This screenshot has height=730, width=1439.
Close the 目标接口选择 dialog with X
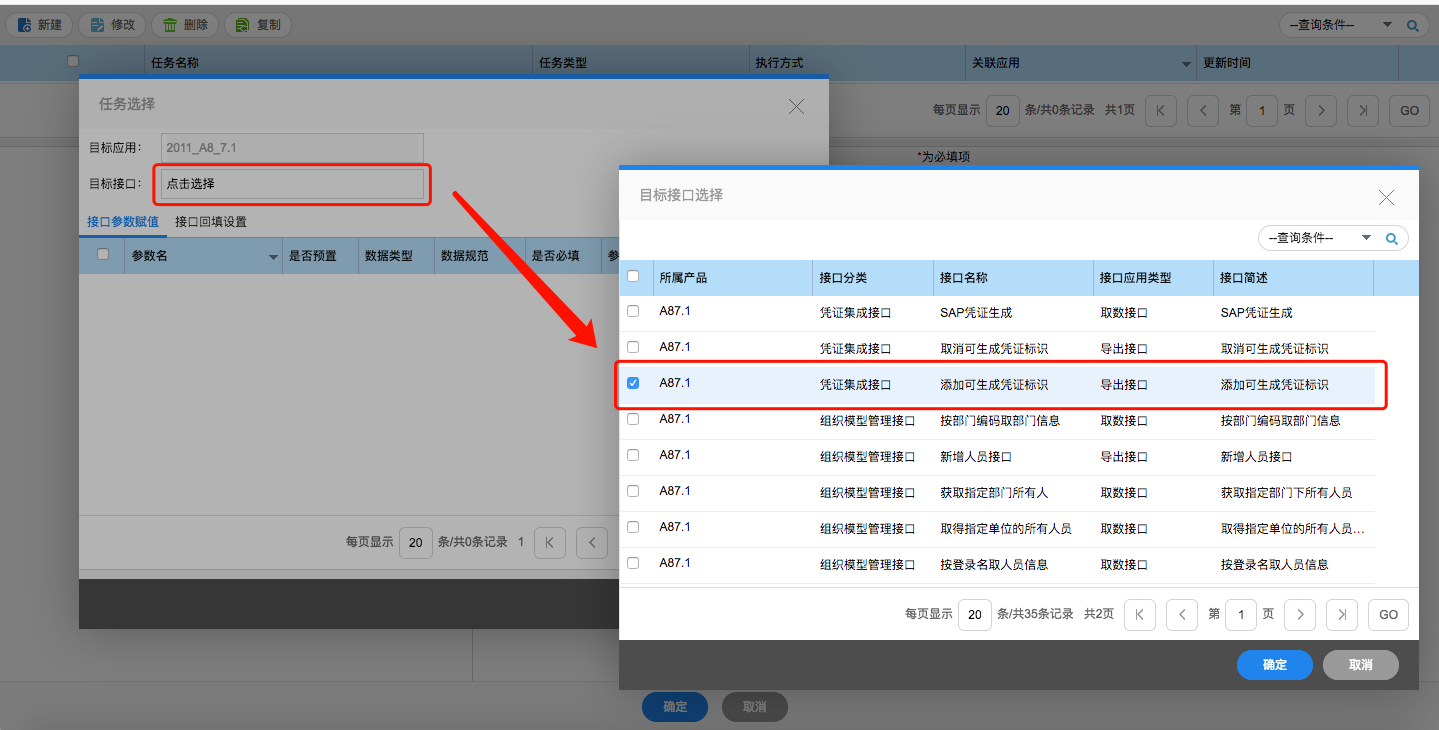coord(1386,197)
